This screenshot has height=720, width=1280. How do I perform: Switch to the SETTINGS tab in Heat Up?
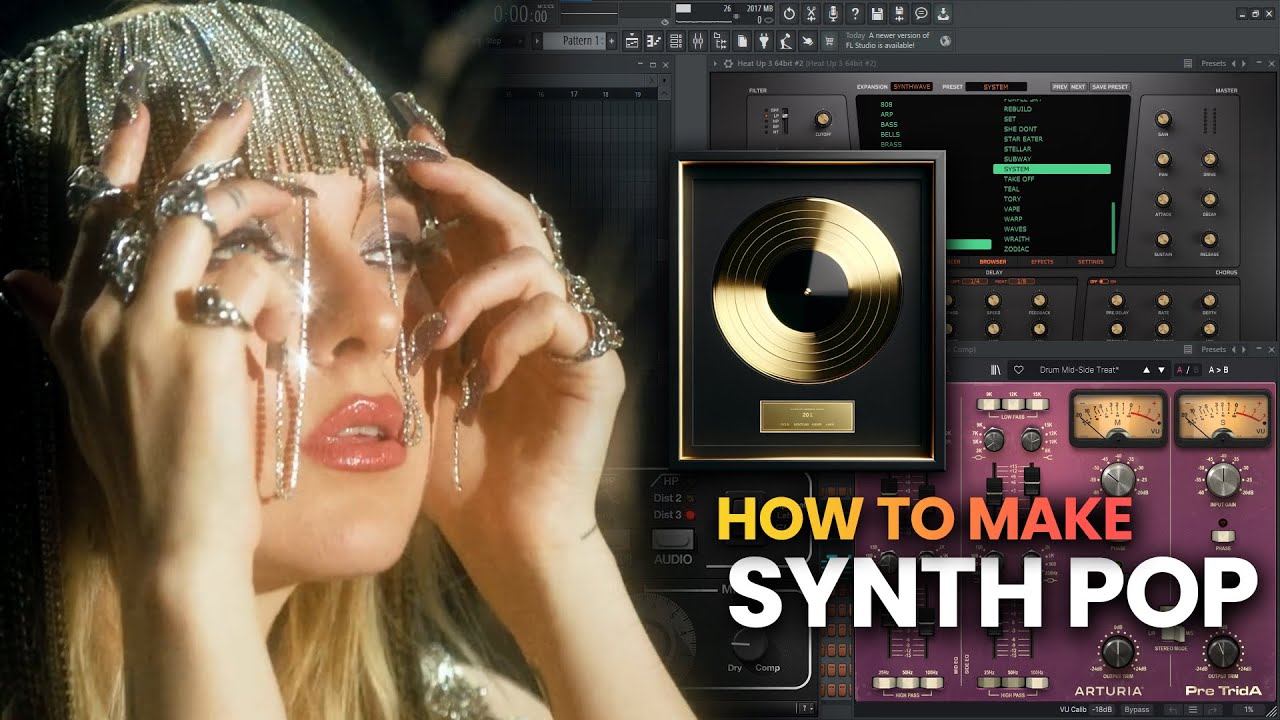pos(1091,262)
